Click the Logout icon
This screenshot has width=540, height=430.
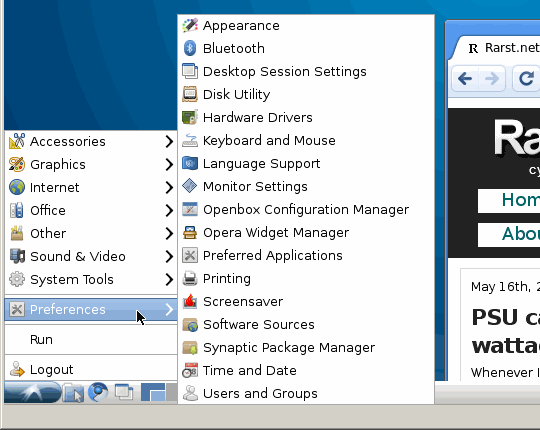(17, 369)
